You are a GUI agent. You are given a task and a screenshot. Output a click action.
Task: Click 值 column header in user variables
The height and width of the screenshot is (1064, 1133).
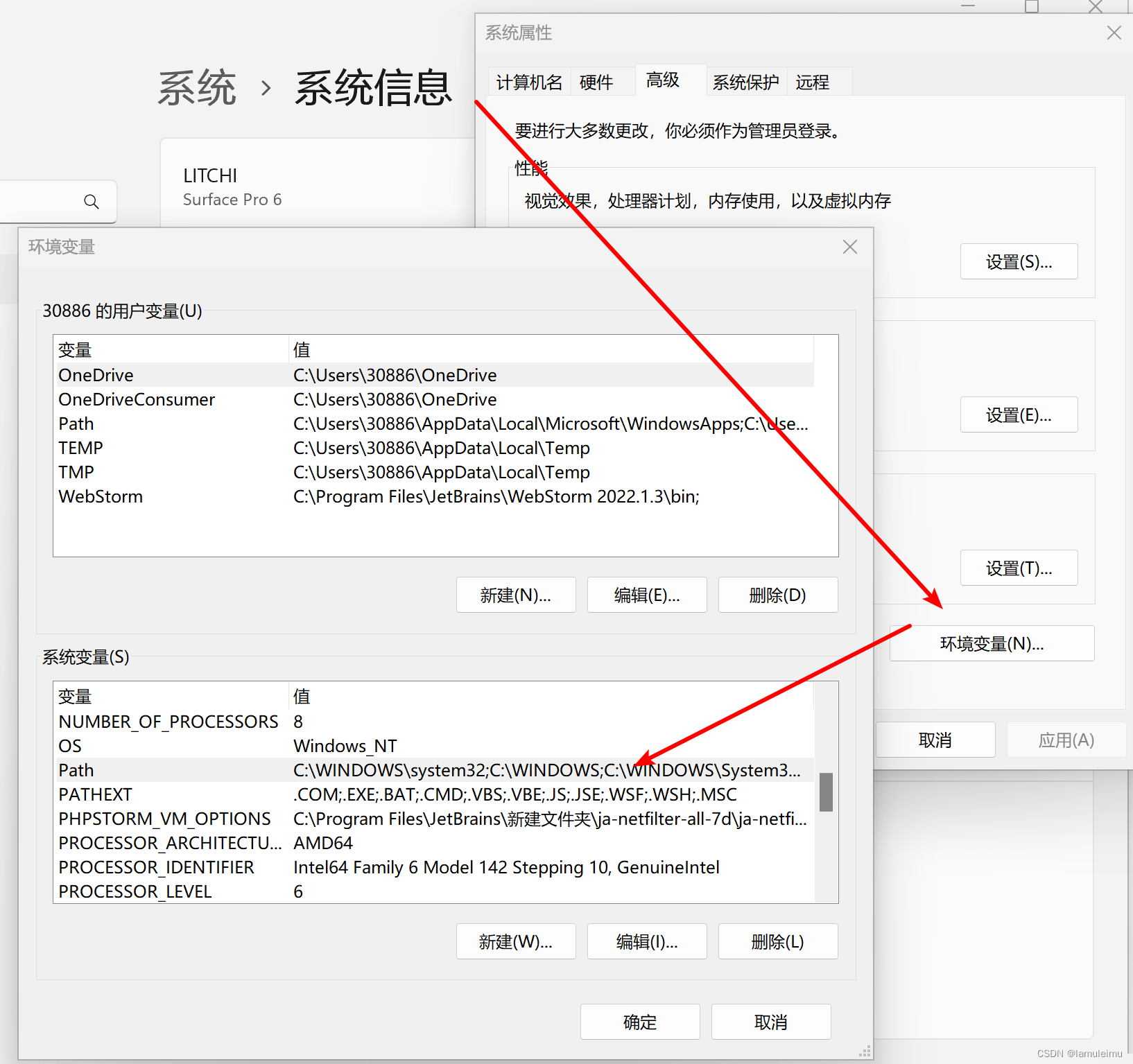point(551,350)
